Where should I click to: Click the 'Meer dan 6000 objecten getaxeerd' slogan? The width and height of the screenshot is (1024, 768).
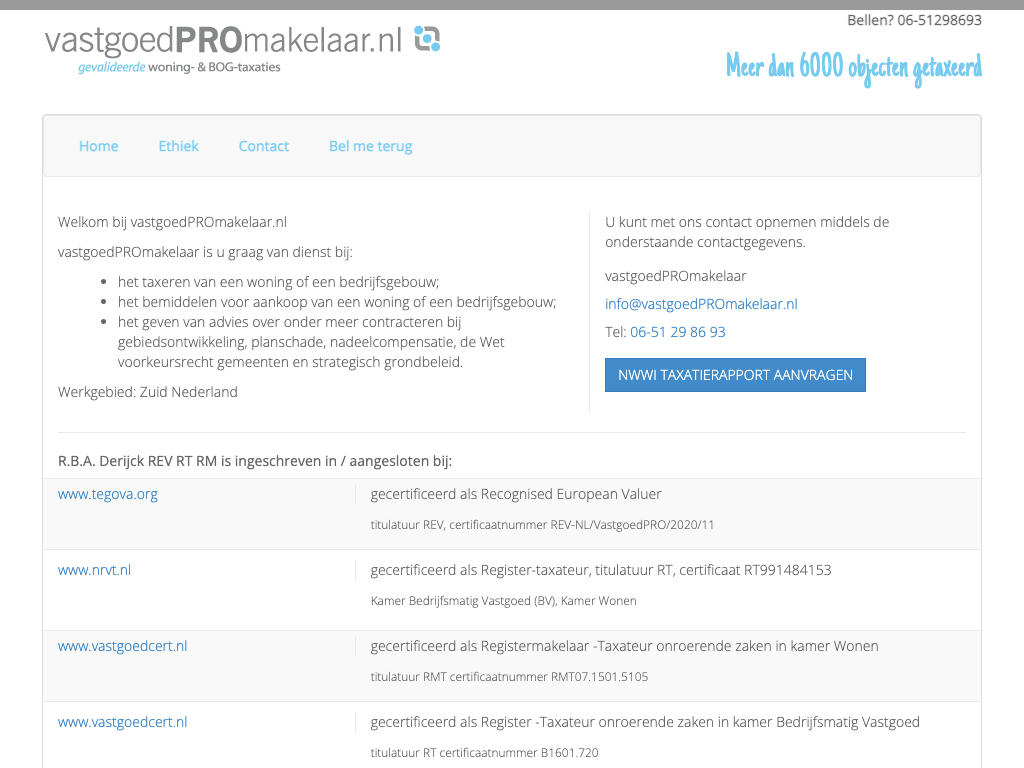click(853, 67)
